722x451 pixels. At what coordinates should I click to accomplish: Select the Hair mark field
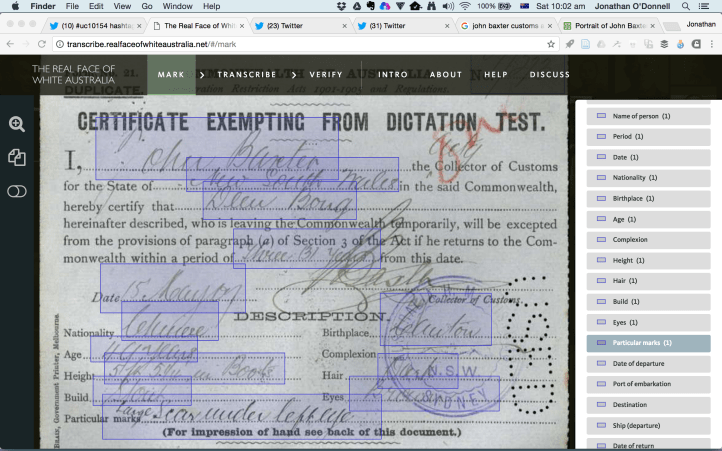pos(648,281)
